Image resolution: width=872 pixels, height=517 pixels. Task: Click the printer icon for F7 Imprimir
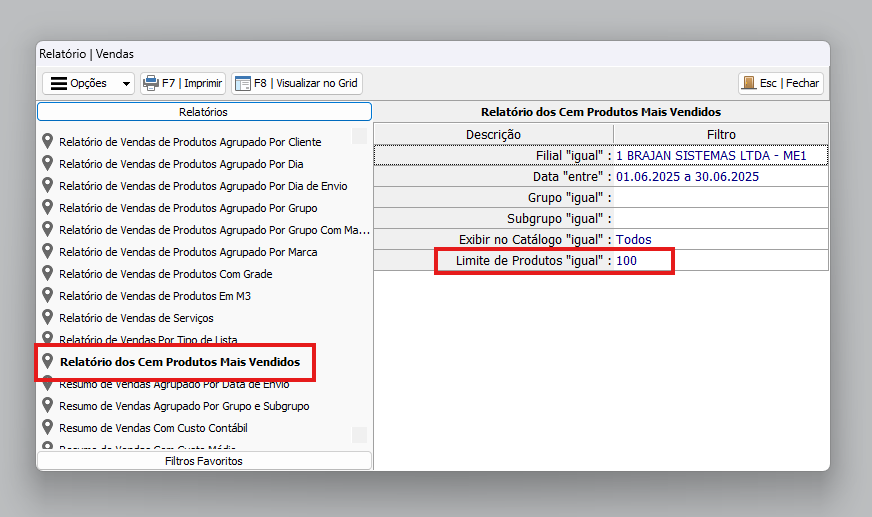pyautogui.click(x=151, y=83)
